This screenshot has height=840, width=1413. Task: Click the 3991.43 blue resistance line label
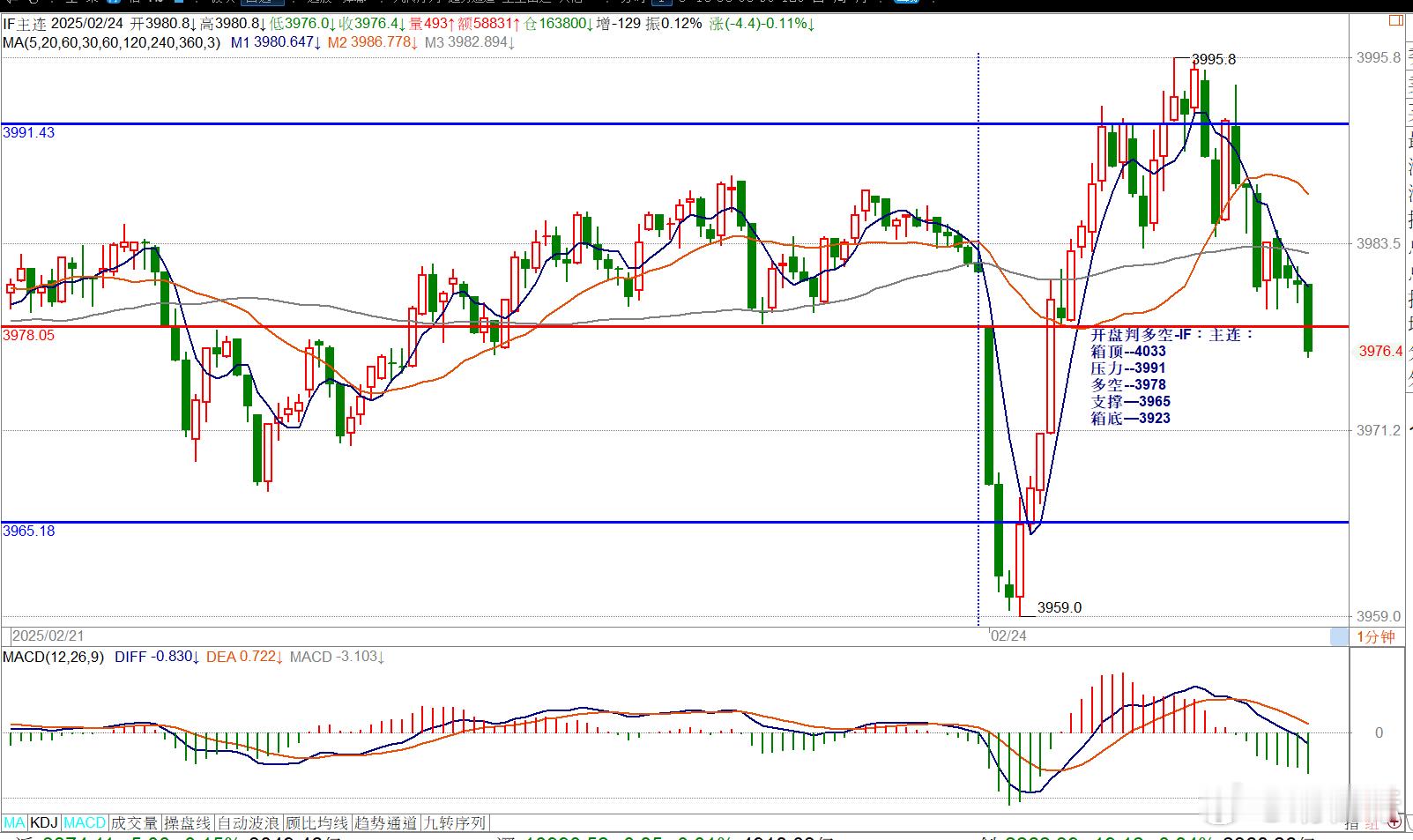[x=29, y=132]
